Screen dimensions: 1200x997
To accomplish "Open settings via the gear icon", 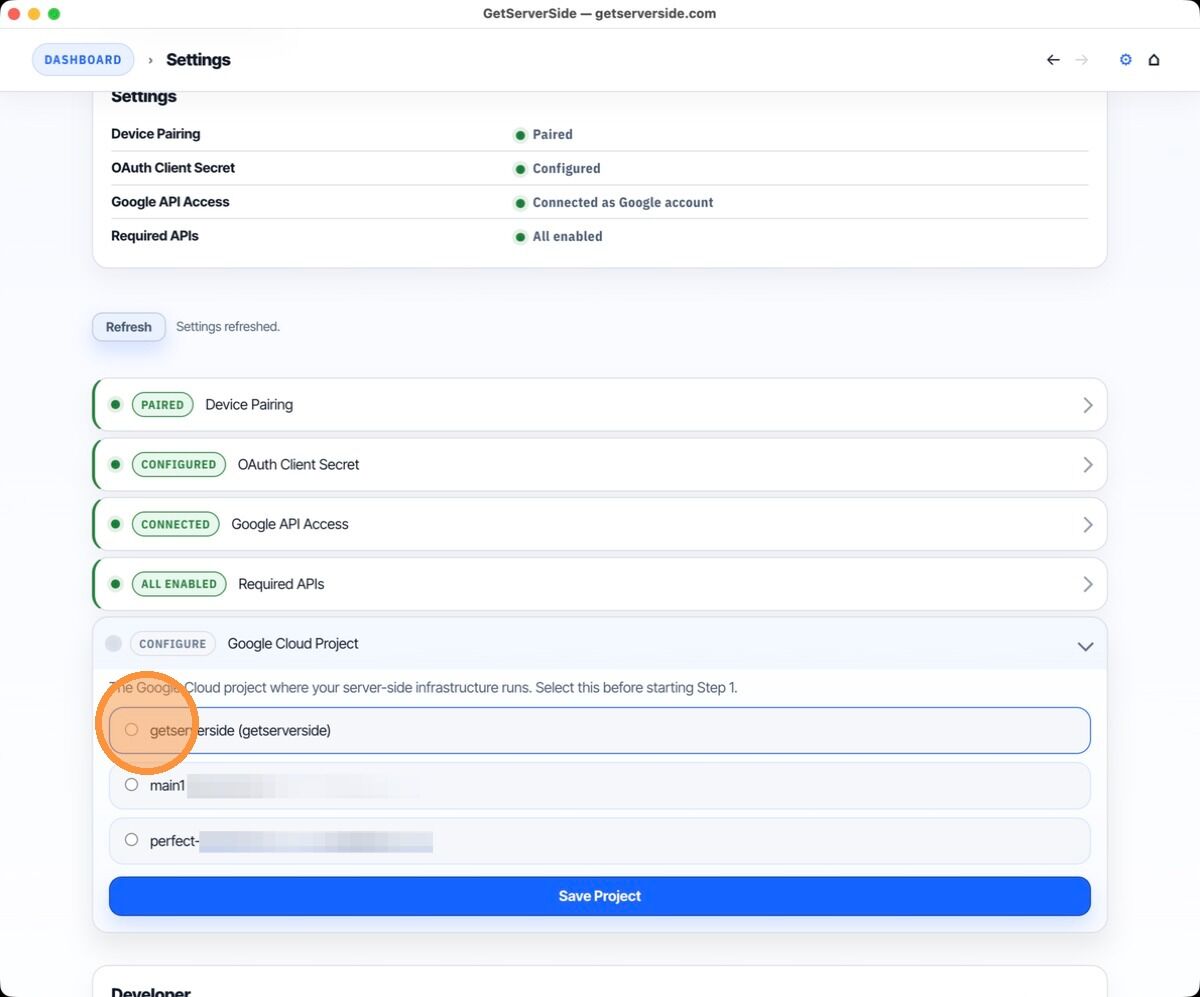I will (1125, 60).
